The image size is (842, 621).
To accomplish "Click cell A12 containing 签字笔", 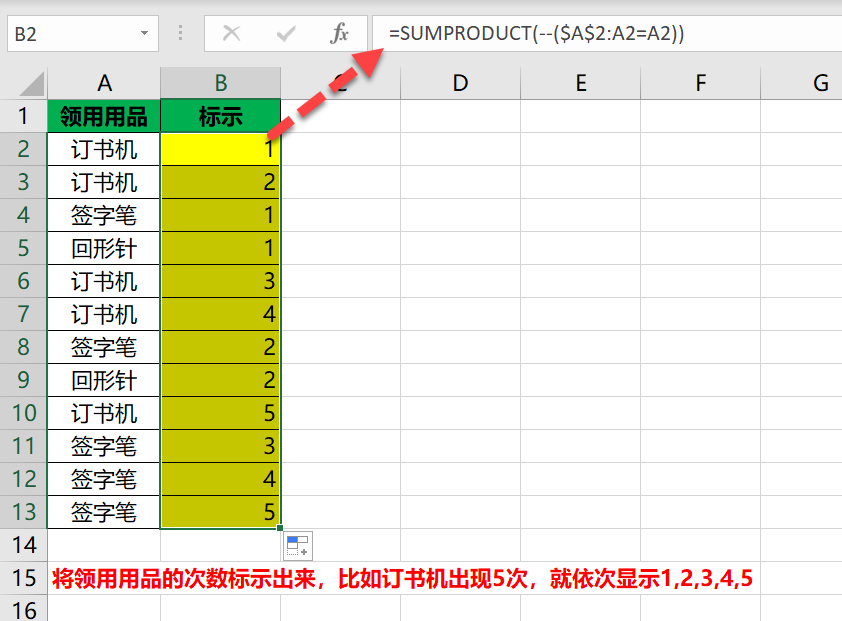I will coord(104,479).
